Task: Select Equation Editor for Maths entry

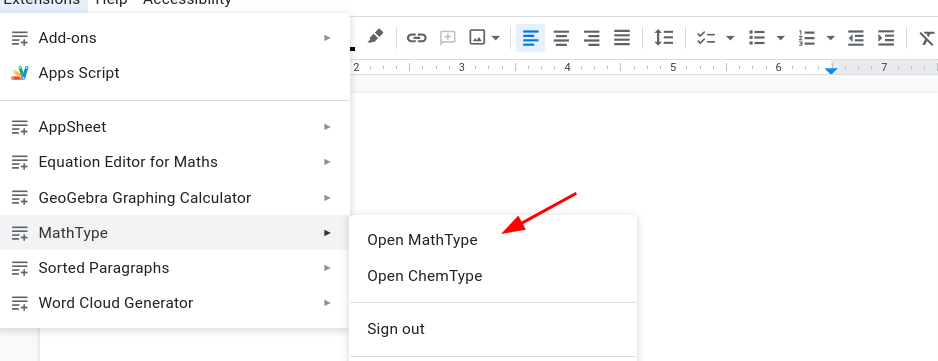Action: click(175, 162)
